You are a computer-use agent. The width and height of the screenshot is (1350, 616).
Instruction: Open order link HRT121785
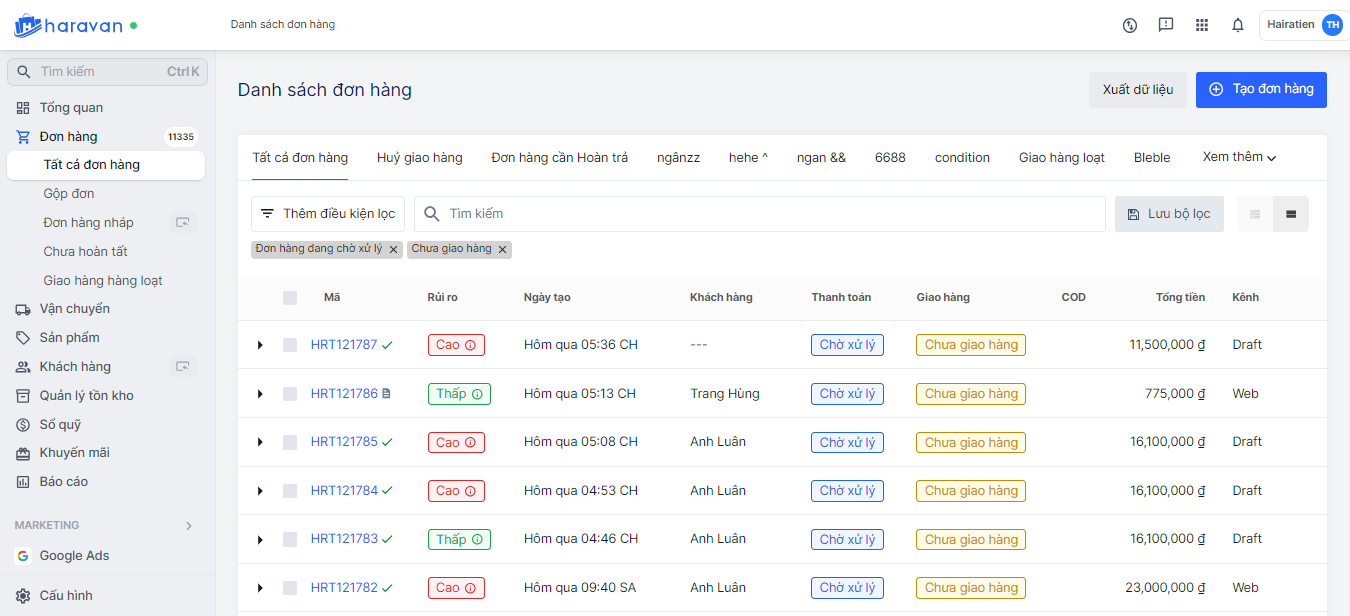pyautogui.click(x=344, y=442)
